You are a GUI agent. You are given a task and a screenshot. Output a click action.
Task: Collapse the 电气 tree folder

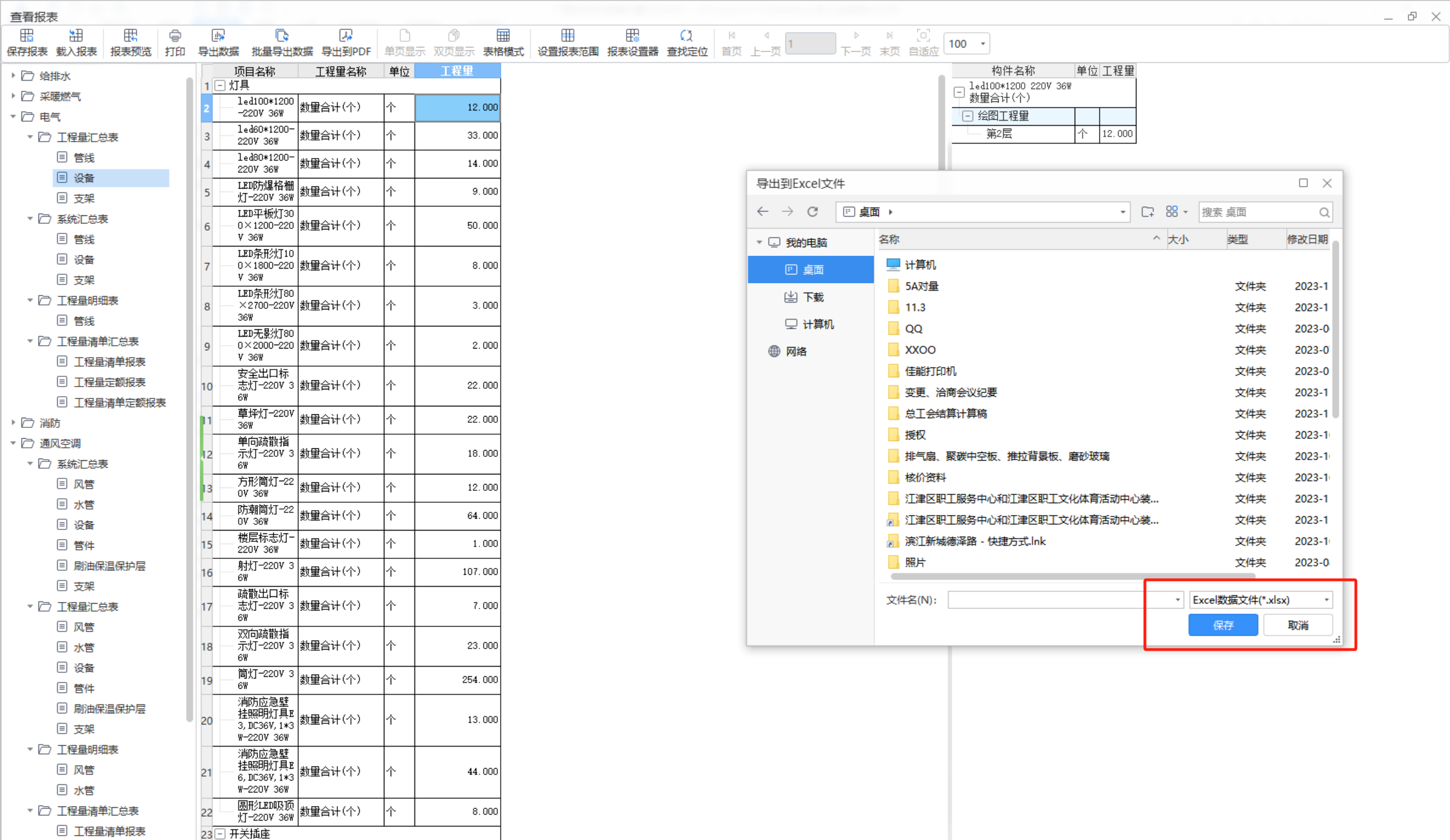(x=12, y=117)
